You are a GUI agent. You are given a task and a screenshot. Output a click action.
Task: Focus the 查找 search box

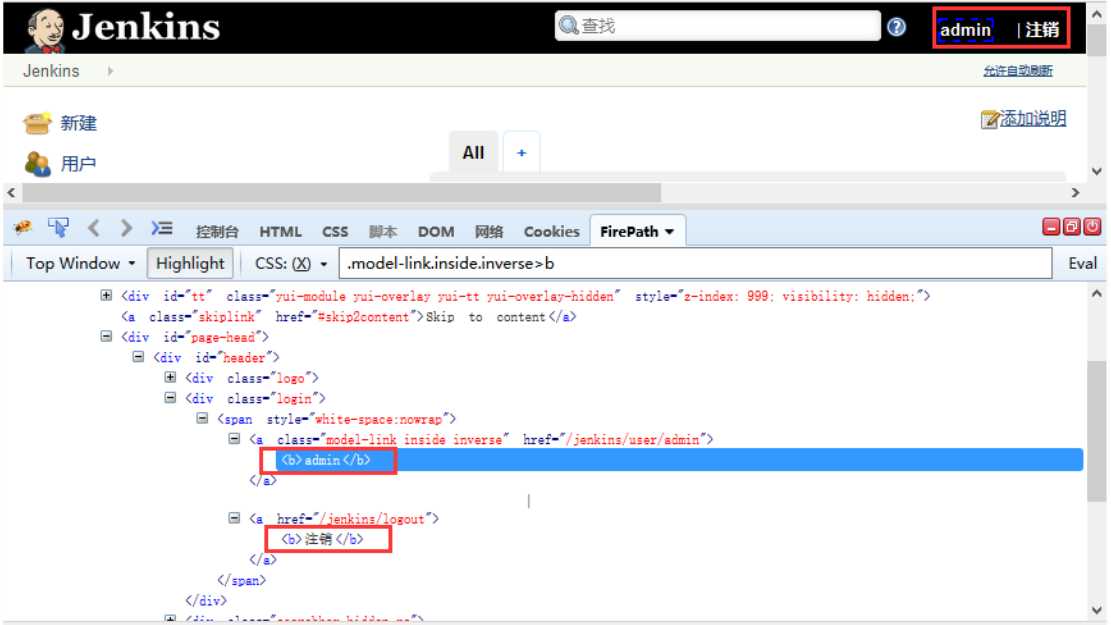click(x=717, y=26)
